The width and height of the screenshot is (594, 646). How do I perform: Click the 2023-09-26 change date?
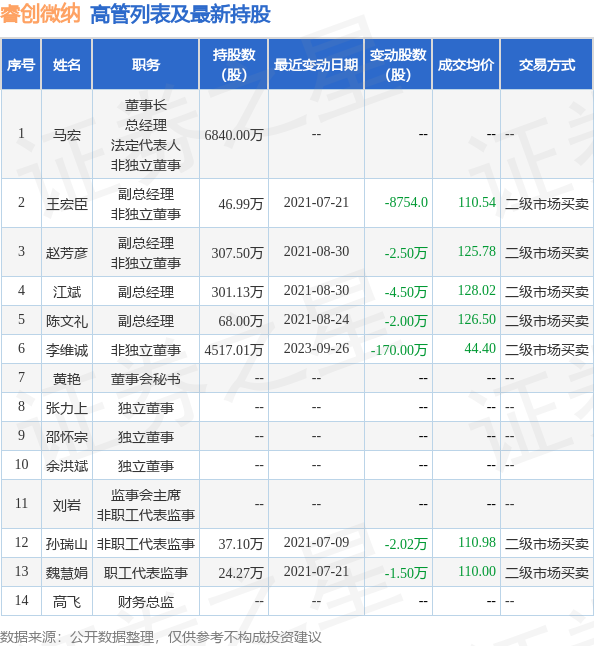316,349
